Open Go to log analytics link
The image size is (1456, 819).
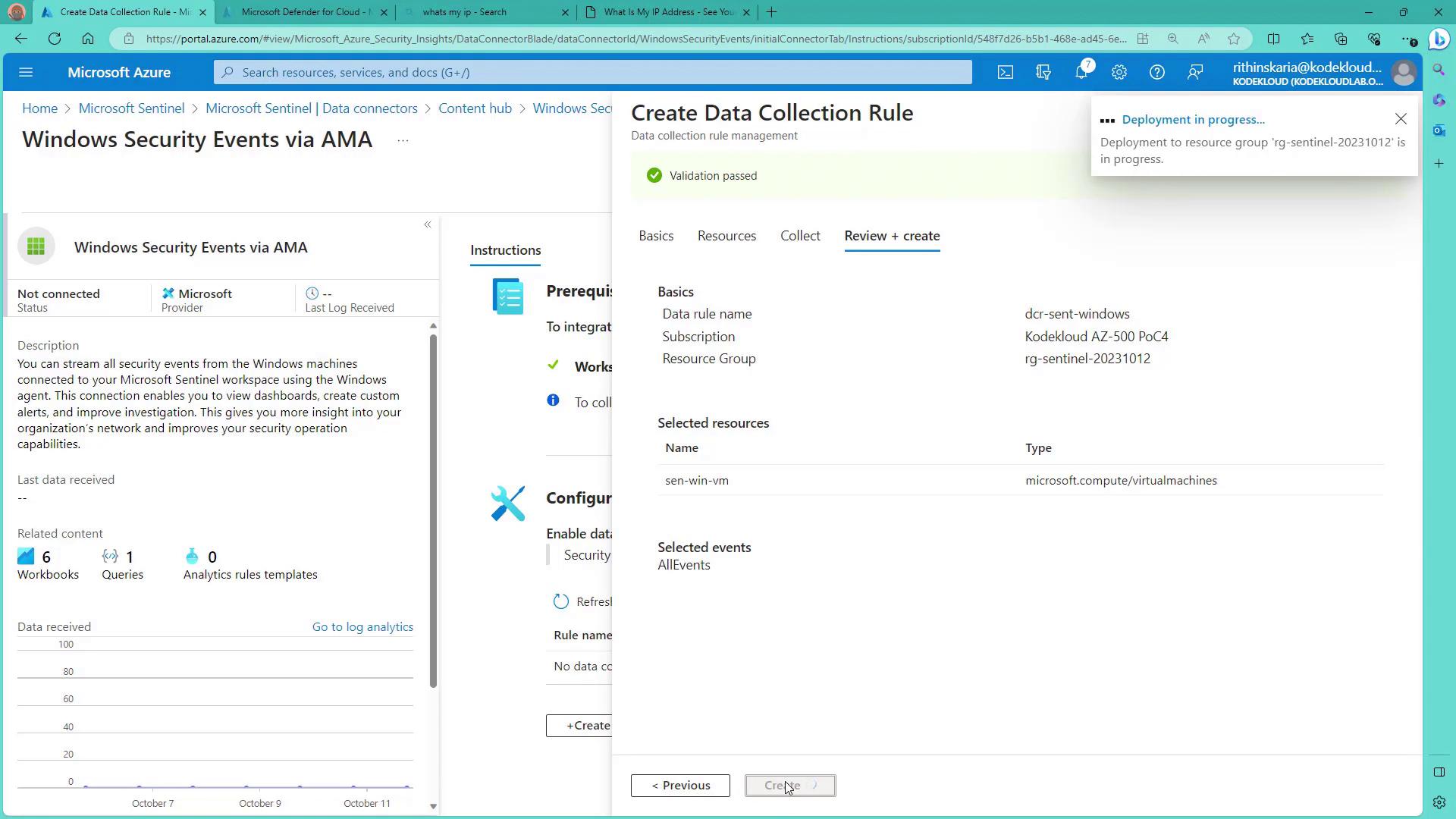point(362,627)
